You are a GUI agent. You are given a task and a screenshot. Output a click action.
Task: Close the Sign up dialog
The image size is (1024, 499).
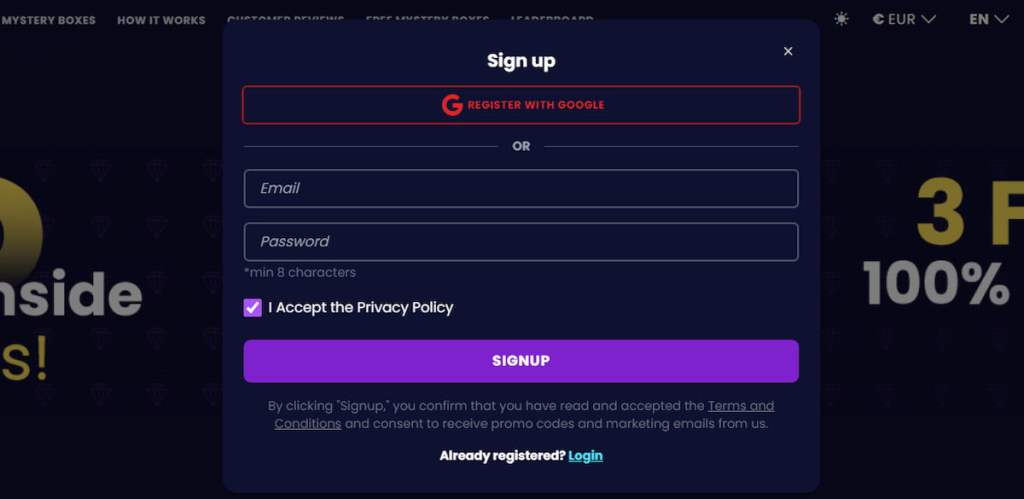788,51
